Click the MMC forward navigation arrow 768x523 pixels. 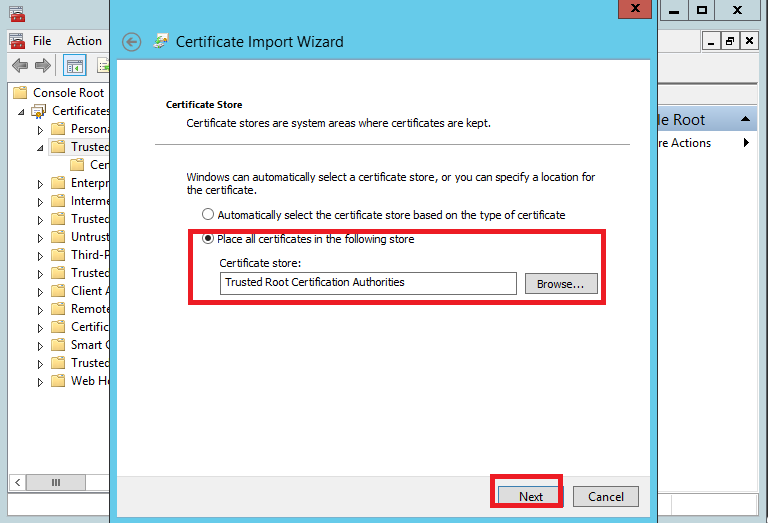(43, 66)
